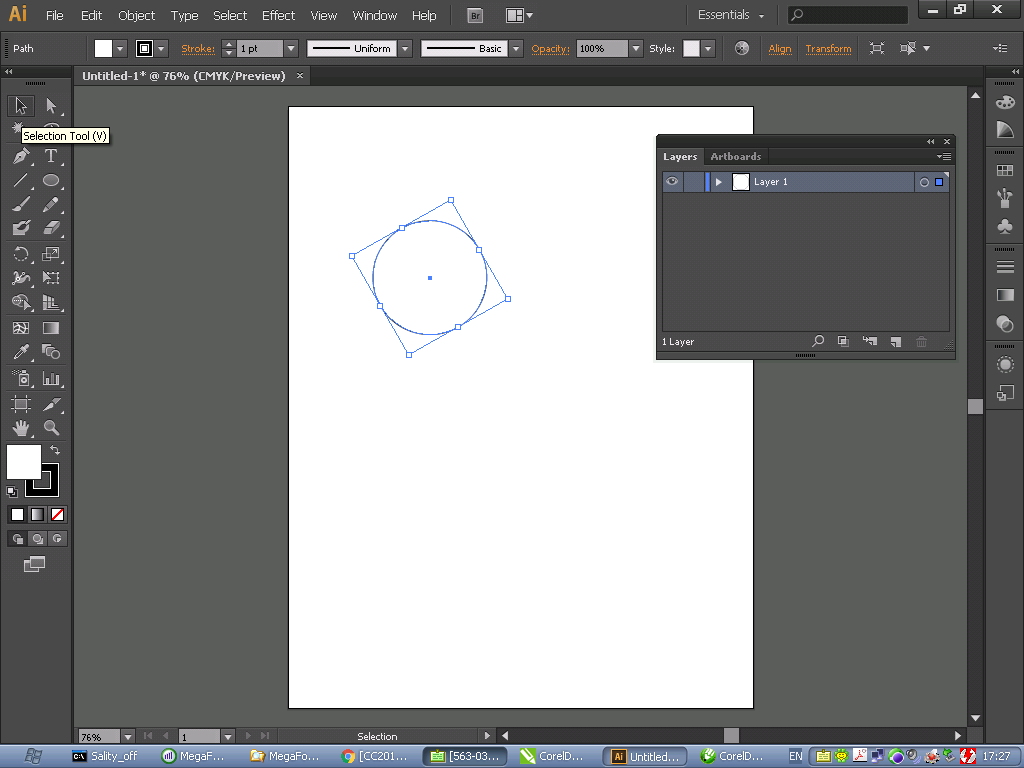Select the Paintbrush tool
The height and width of the screenshot is (768, 1024).
tap(21, 204)
